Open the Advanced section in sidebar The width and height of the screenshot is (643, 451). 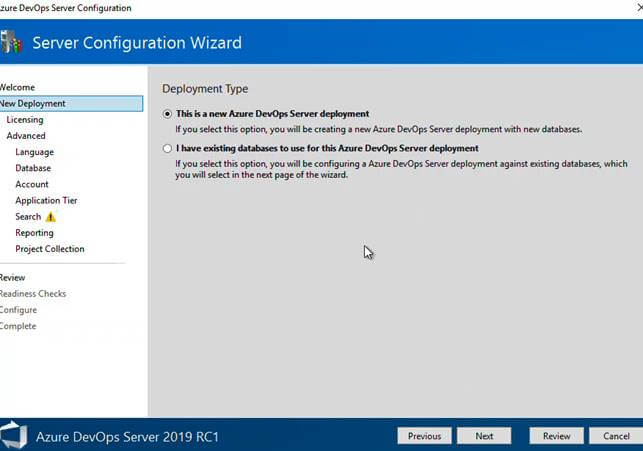[x=26, y=136]
